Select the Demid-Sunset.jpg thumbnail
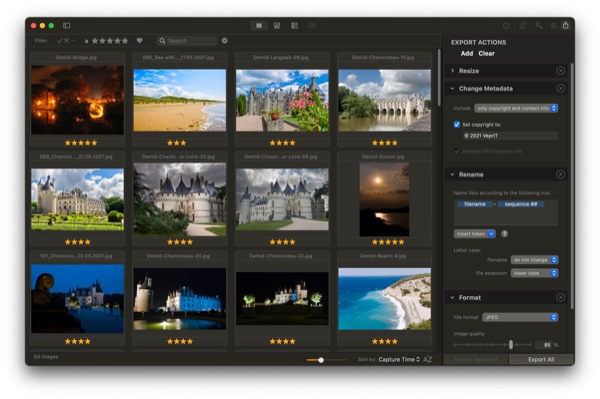This screenshot has width=600, height=399. [385, 199]
